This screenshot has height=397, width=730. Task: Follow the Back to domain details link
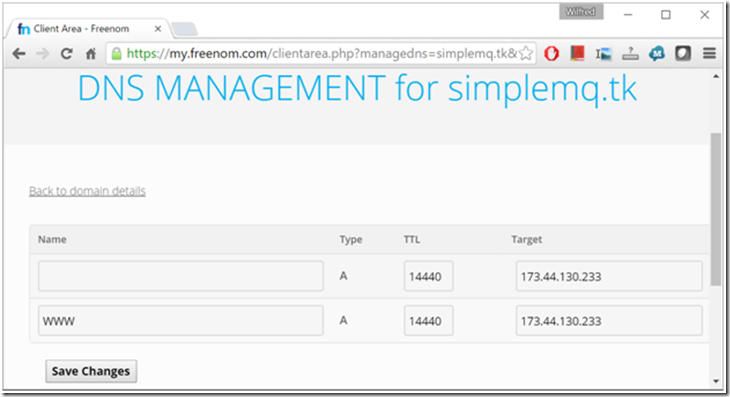[x=87, y=191]
